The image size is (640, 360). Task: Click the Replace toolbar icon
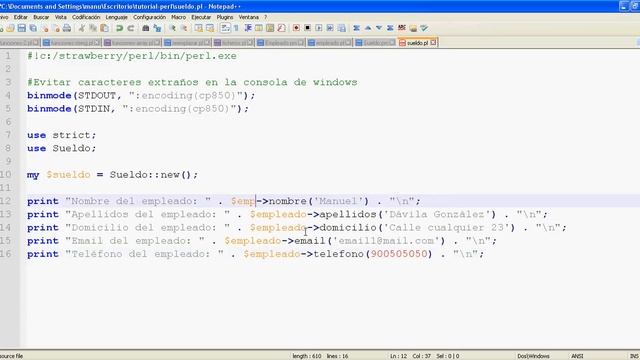[x=157, y=28]
